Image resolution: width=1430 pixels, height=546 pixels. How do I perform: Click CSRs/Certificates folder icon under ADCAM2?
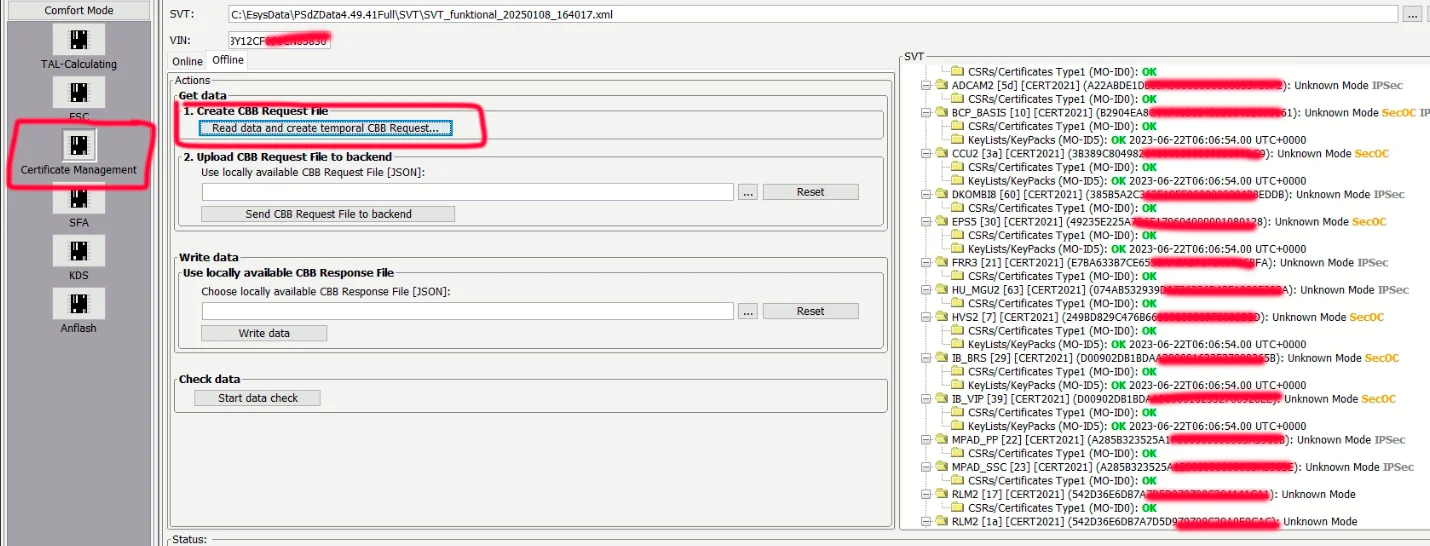(957, 99)
